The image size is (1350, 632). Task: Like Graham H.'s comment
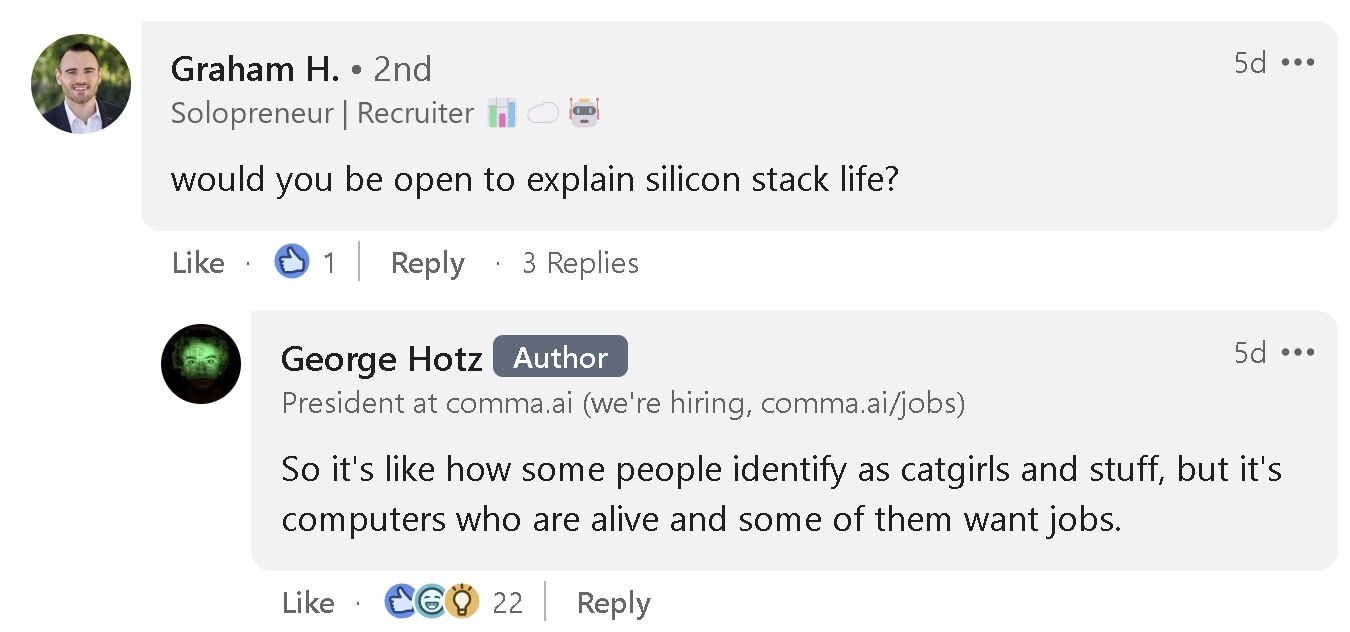[x=198, y=263]
